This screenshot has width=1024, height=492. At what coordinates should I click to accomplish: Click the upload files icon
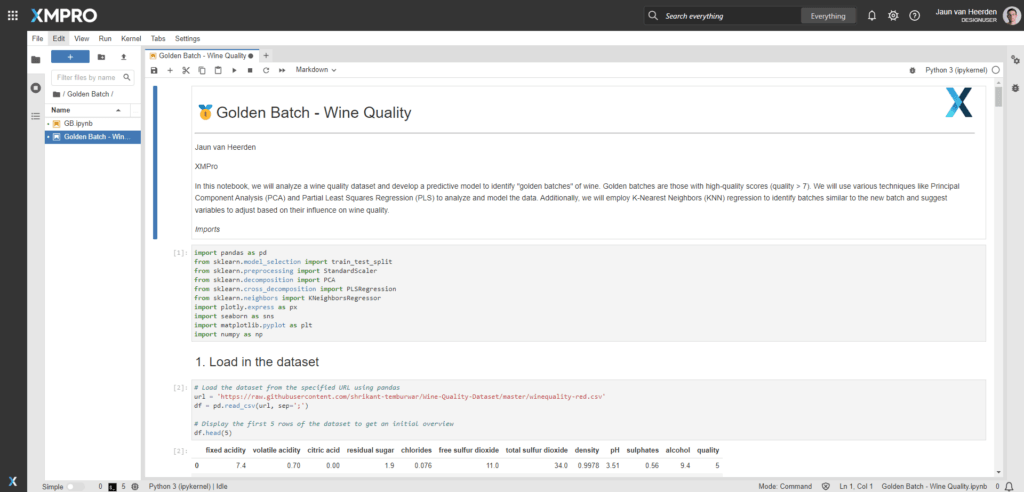tap(123, 57)
